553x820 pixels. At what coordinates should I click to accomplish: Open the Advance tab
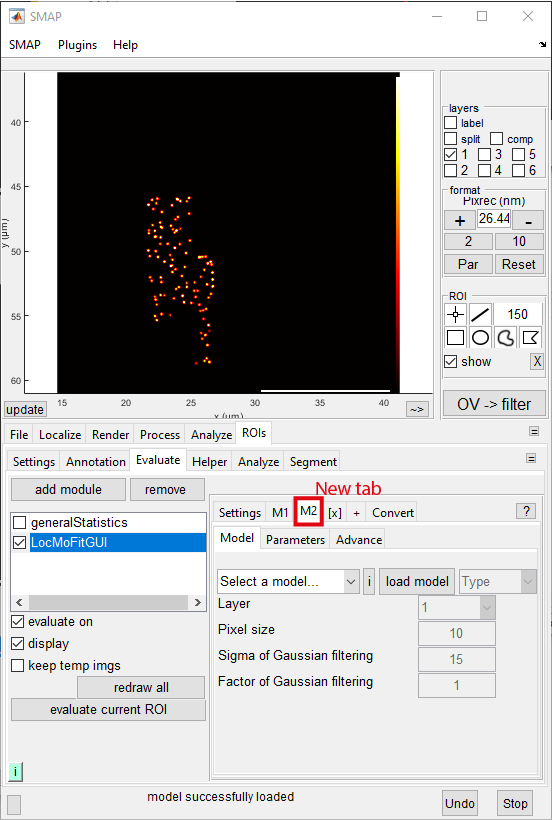tap(359, 540)
